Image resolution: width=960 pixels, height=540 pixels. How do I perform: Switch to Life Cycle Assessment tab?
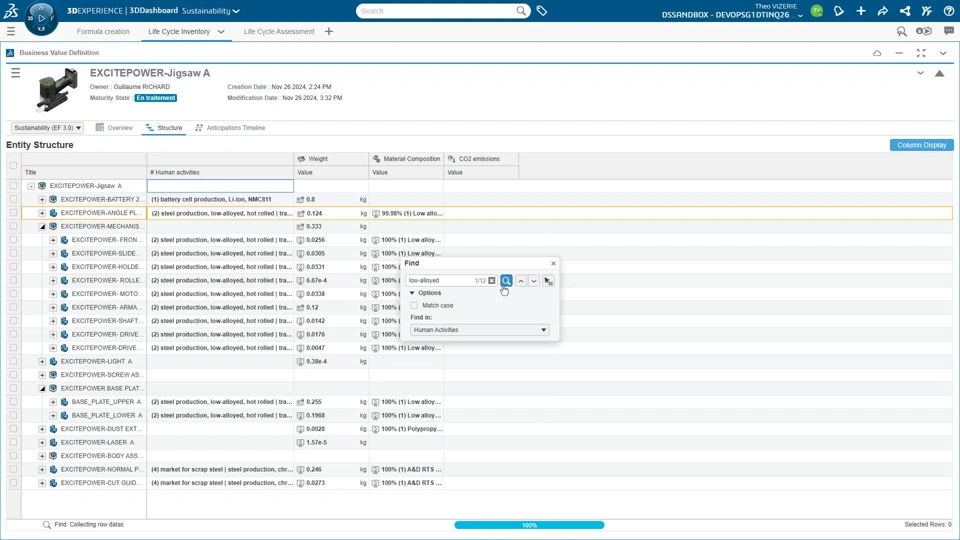coord(279,31)
